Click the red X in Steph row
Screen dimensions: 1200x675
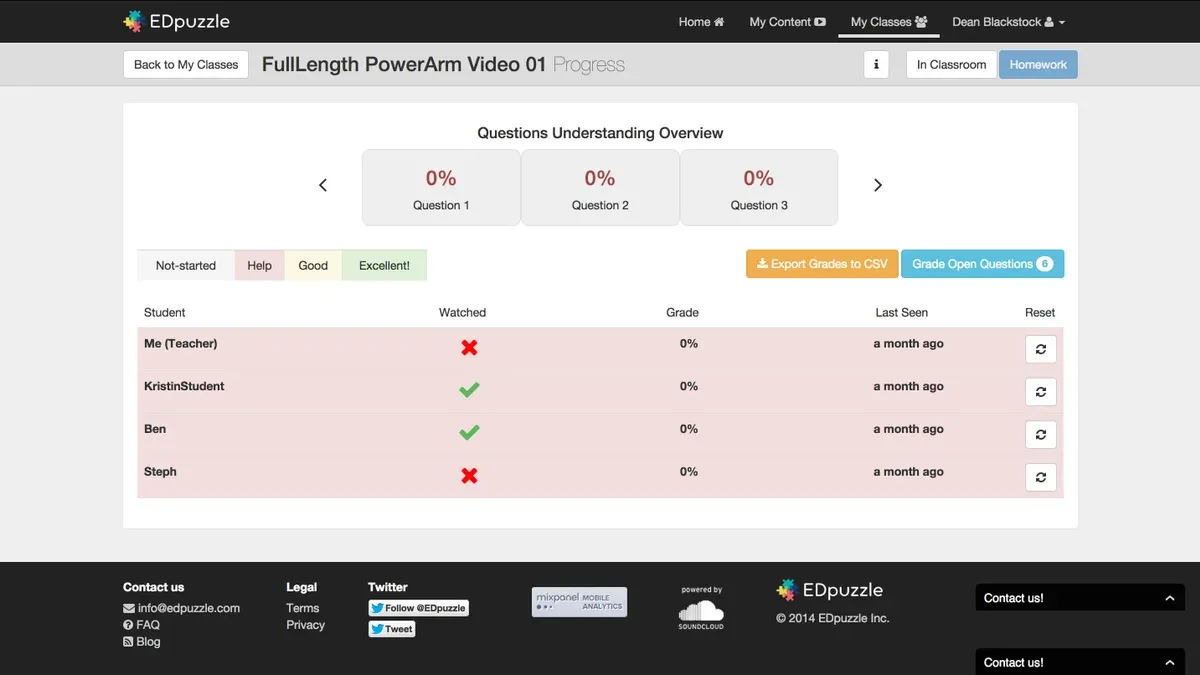click(469, 476)
